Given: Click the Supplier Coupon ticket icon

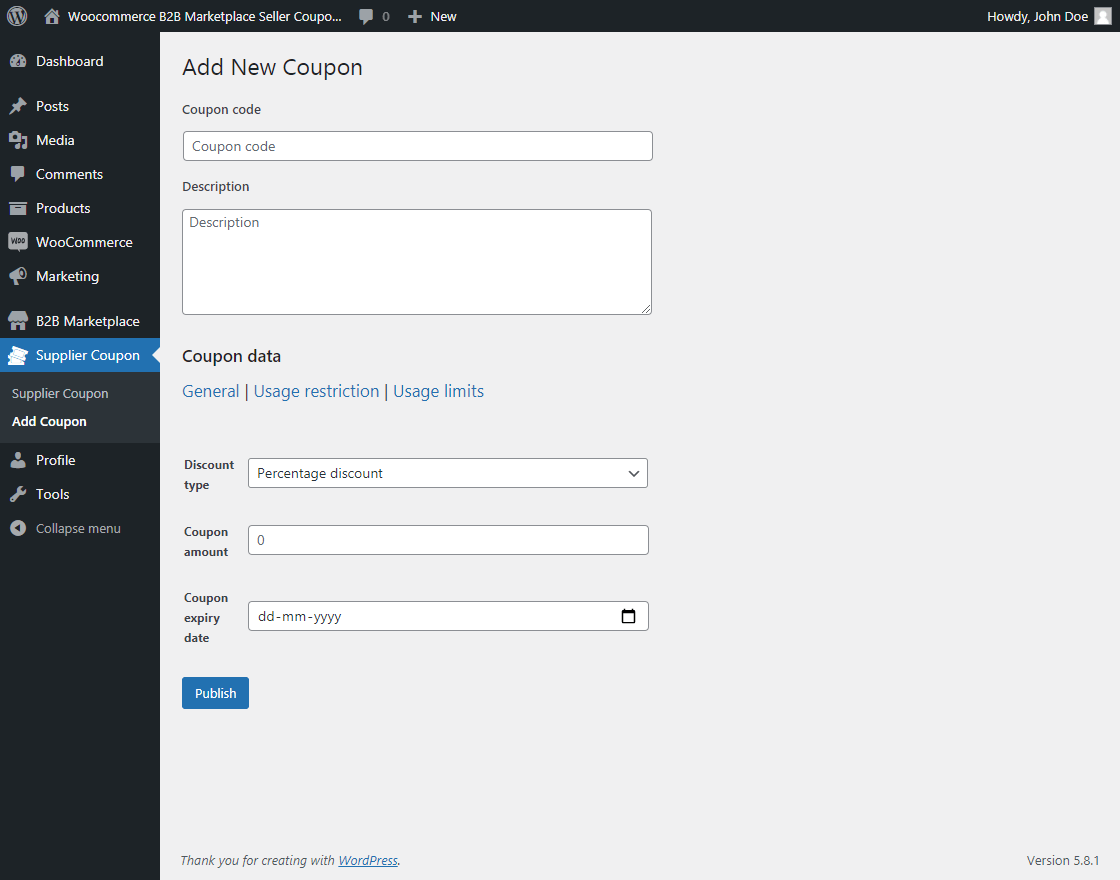Looking at the screenshot, I should (18, 355).
